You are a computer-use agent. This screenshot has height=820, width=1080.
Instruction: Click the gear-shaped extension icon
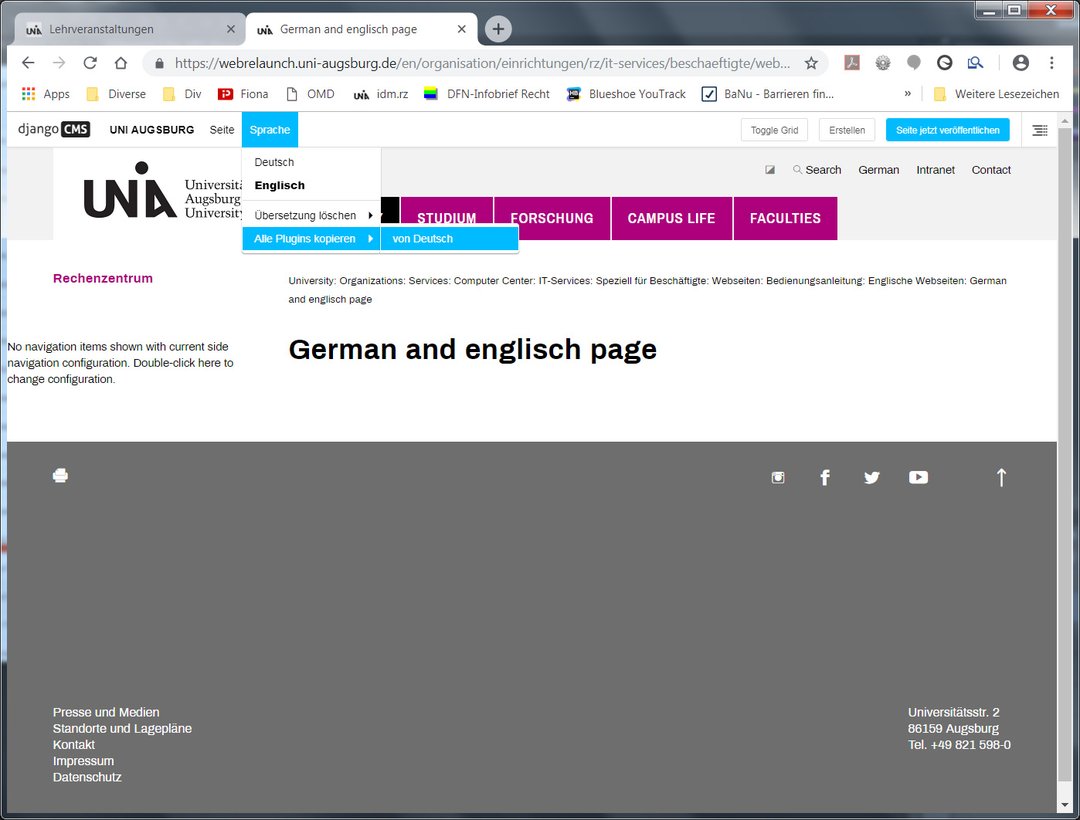(x=883, y=63)
